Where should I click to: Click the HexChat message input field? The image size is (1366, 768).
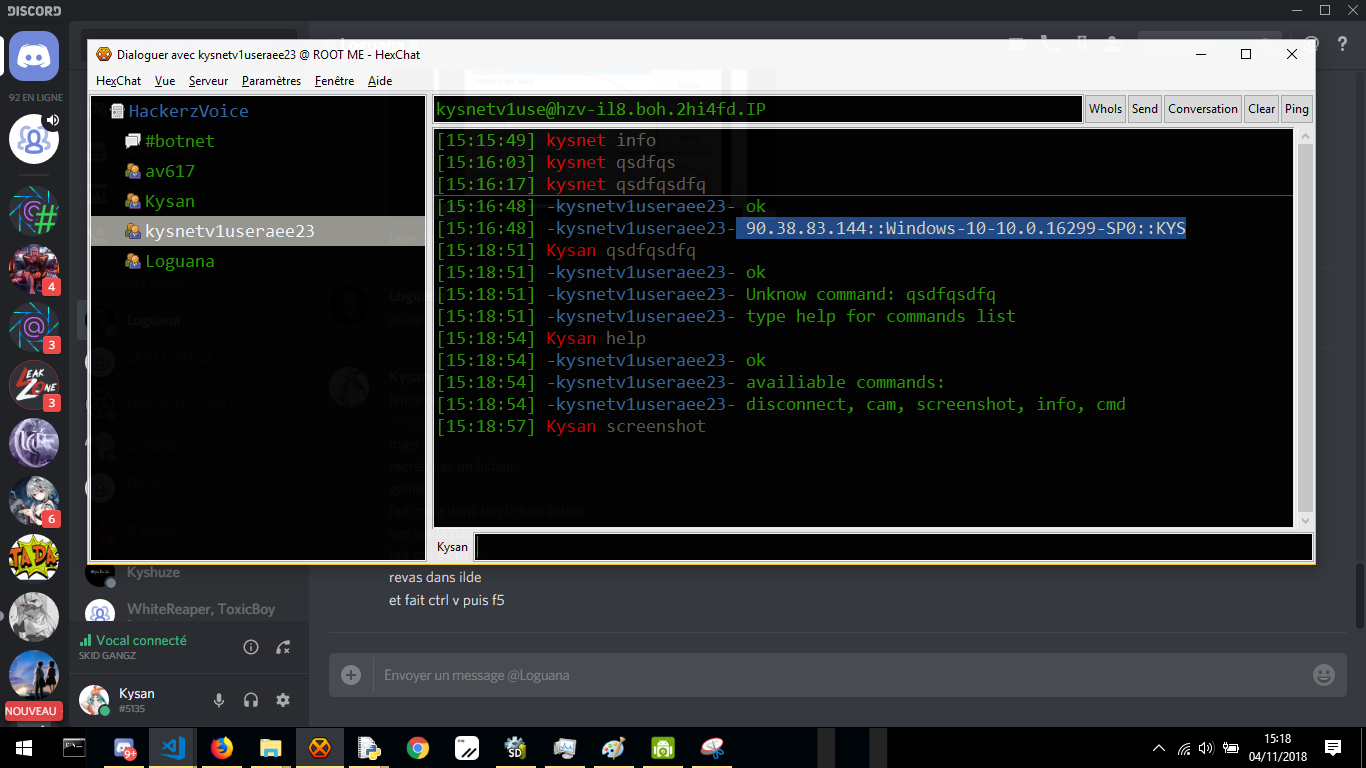(893, 547)
